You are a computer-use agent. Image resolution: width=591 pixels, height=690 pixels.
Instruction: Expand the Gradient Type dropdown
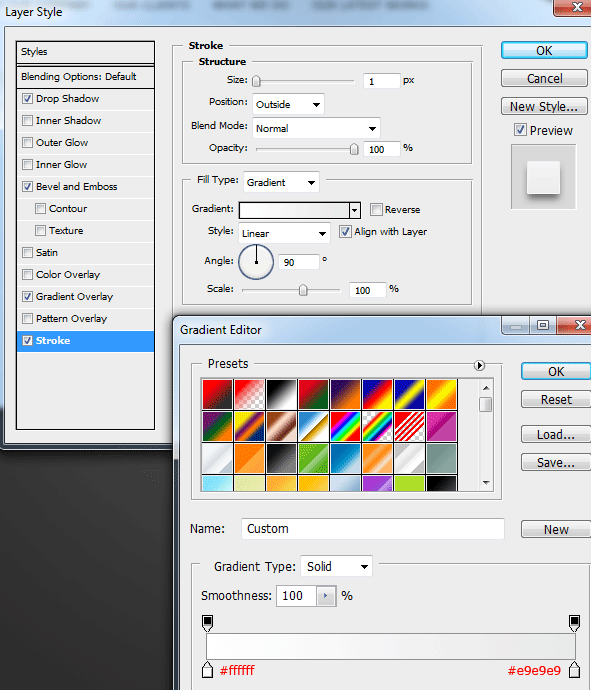click(336, 566)
